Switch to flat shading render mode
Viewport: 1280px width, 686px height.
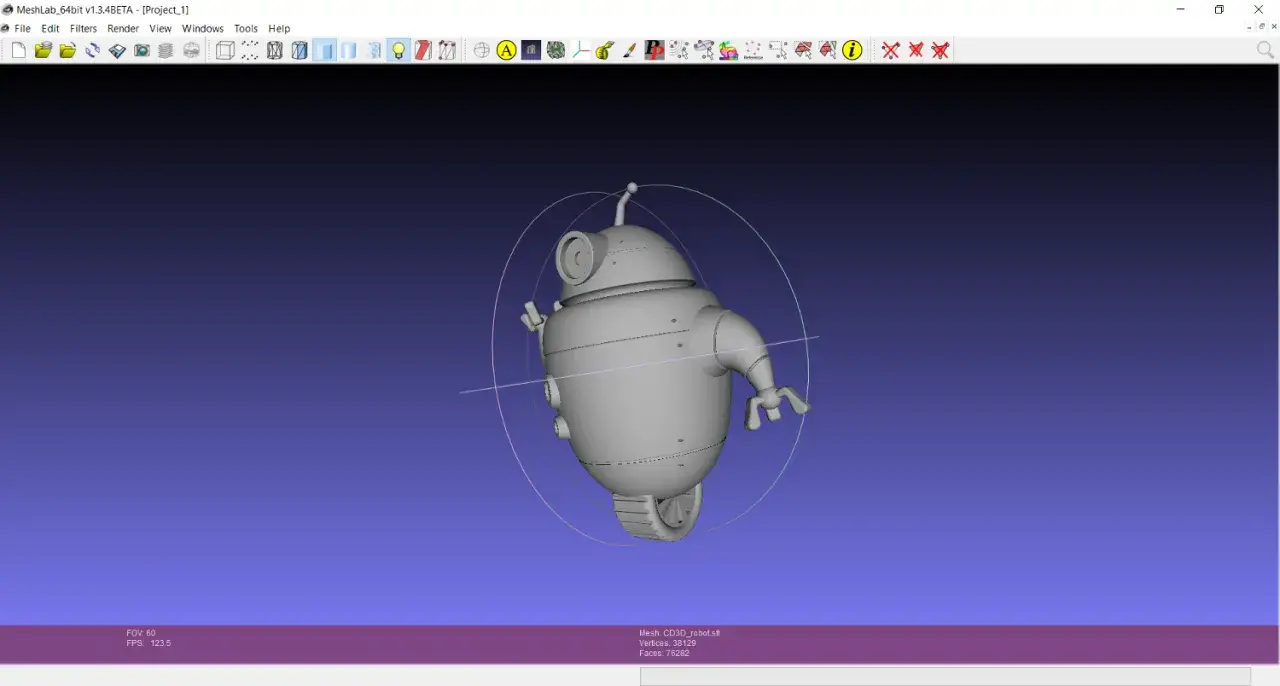tap(349, 50)
